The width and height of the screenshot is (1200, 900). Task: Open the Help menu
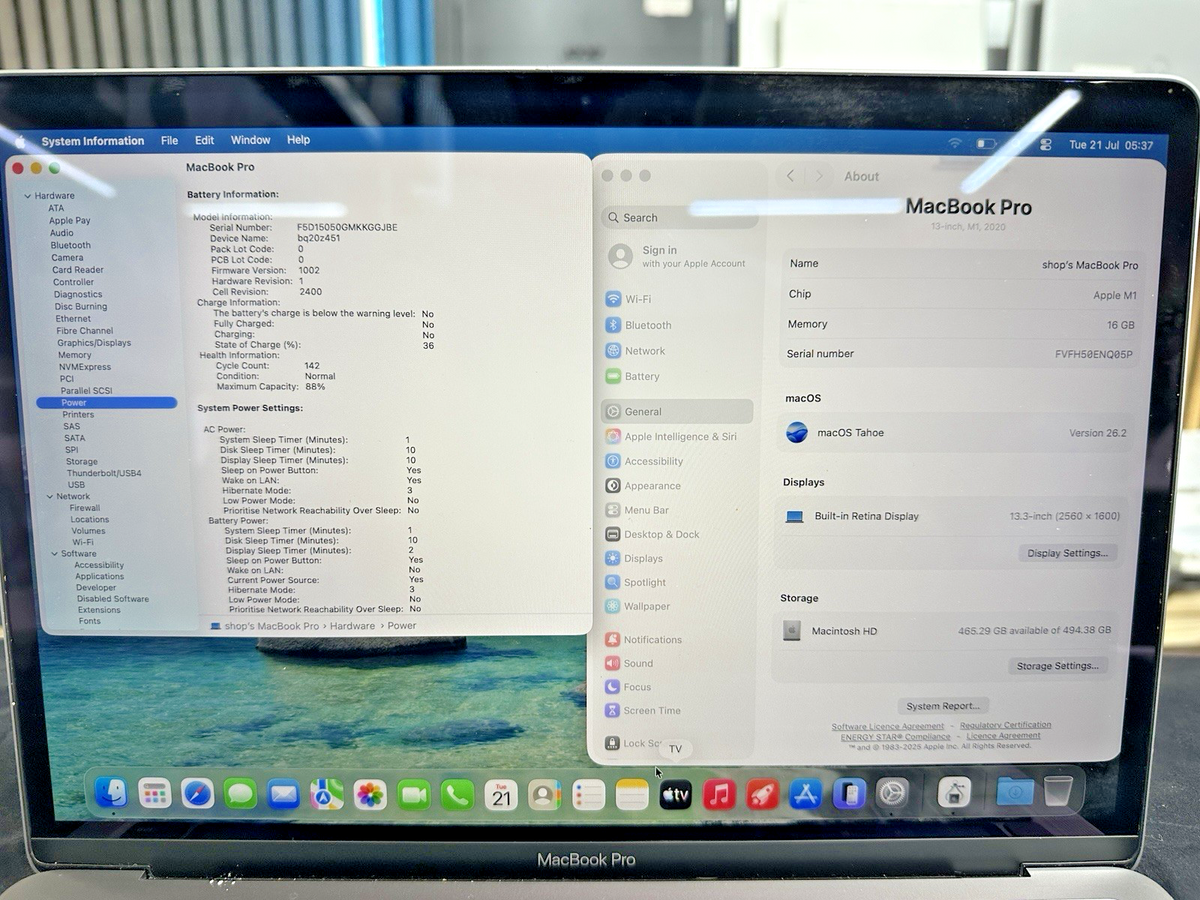[x=298, y=140]
